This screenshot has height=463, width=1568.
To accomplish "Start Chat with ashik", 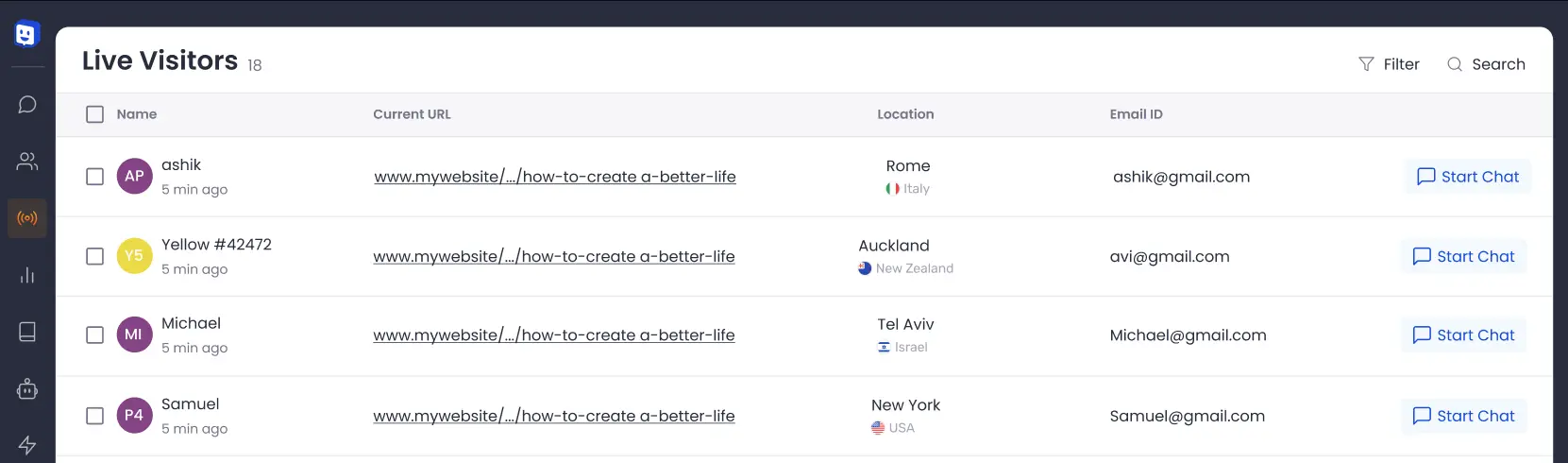I will 1468,177.
